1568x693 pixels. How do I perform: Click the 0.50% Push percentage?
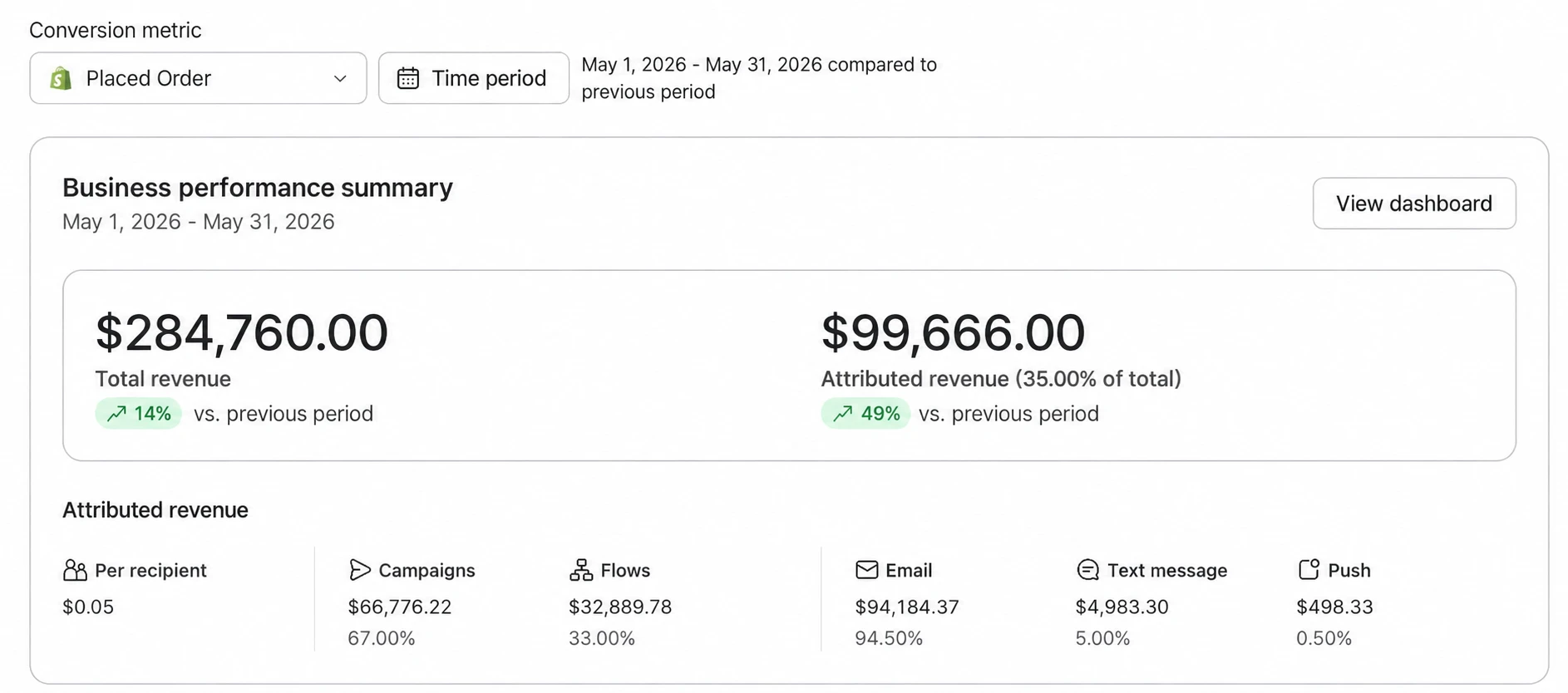coord(1324,638)
